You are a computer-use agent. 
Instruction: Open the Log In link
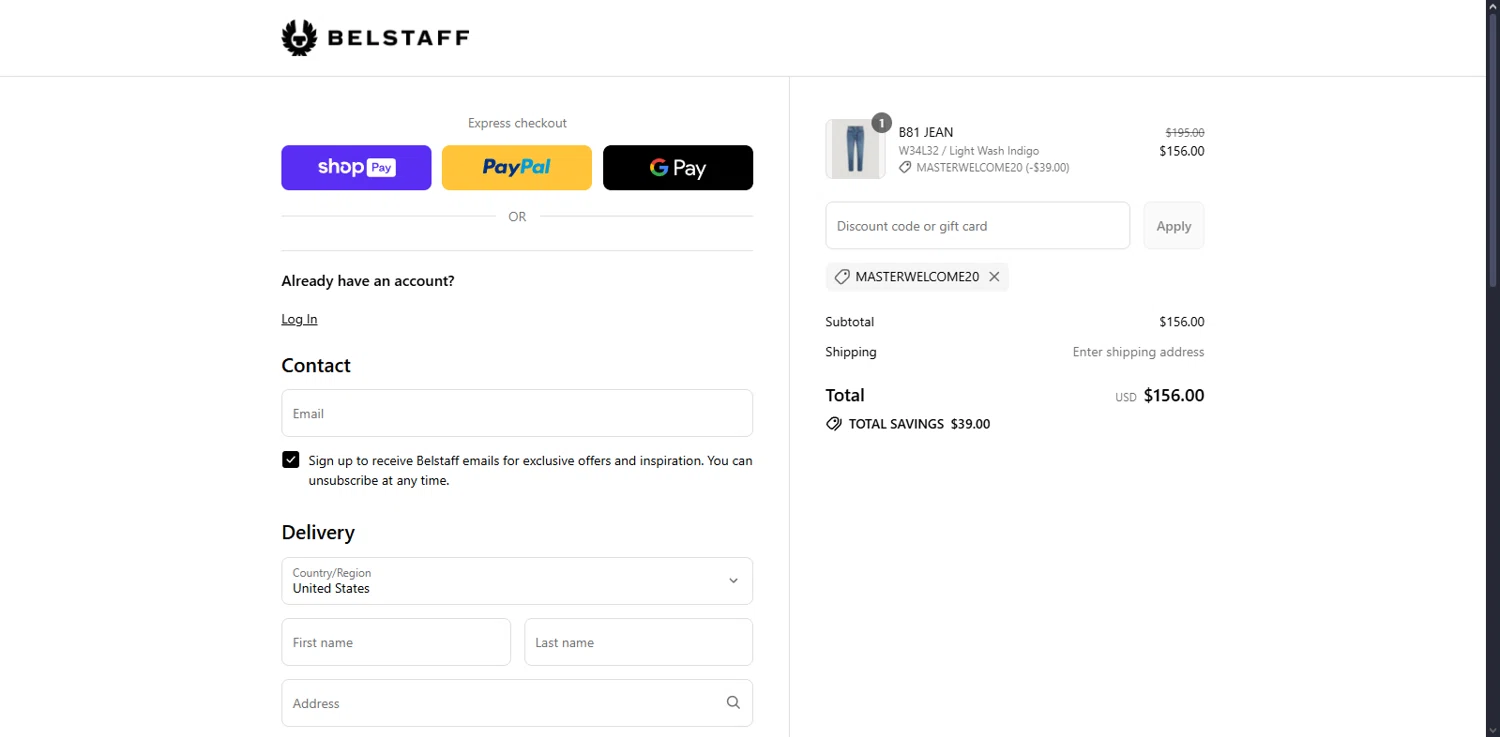pos(299,319)
